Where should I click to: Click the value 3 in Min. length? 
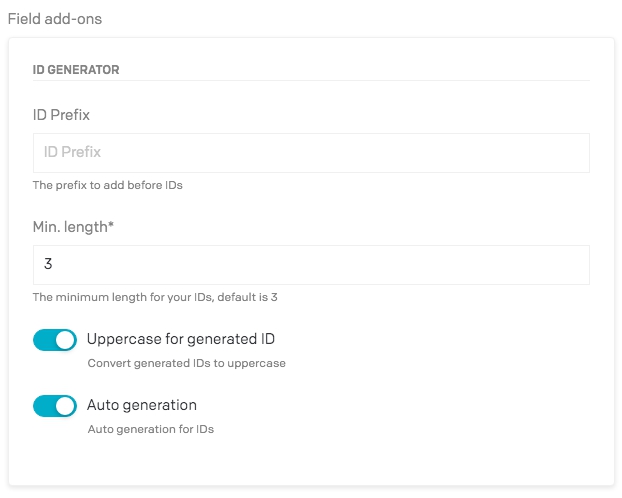[x=48, y=265]
